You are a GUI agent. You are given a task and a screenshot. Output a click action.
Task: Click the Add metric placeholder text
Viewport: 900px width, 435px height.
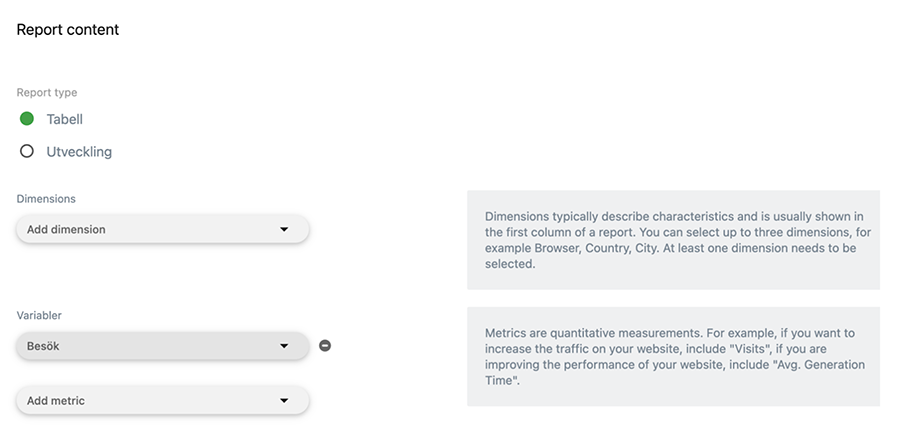56,401
